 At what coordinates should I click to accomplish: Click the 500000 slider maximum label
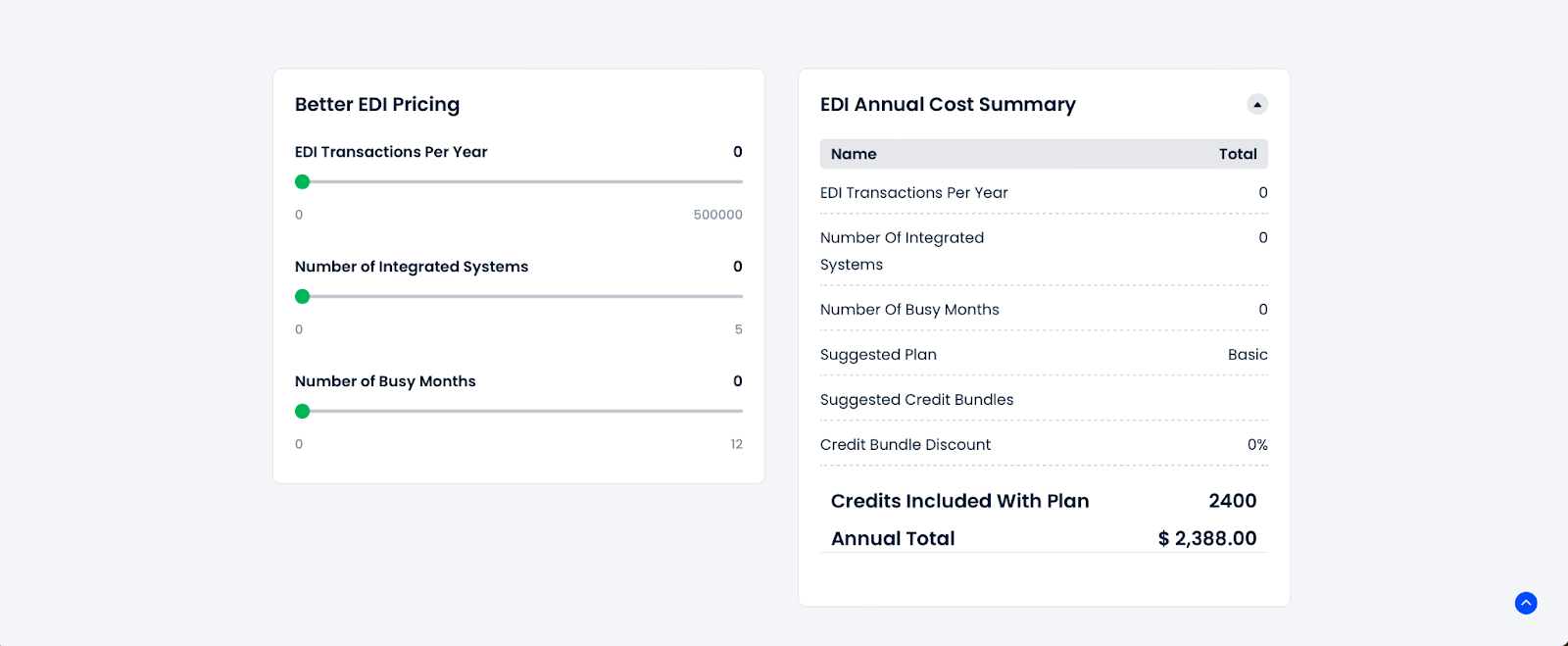pos(717,214)
